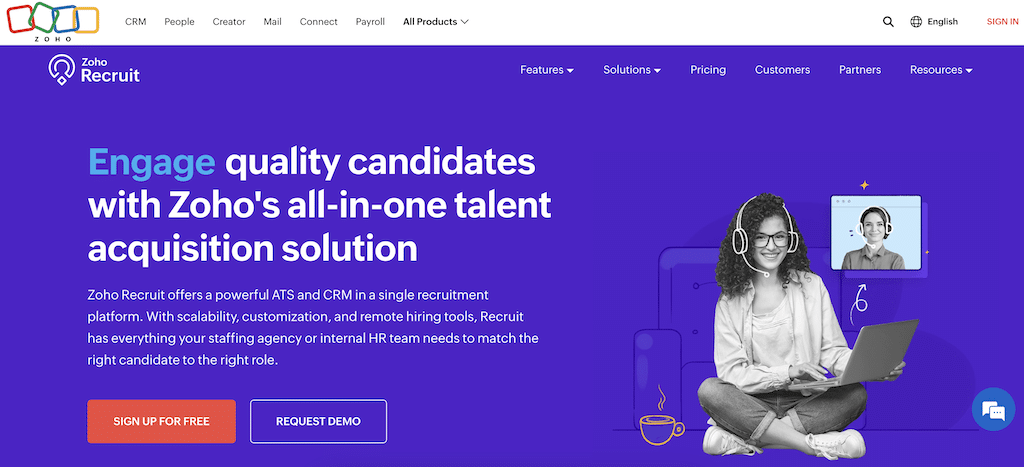
Task: Select English language option
Action: click(x=942, y=22)
